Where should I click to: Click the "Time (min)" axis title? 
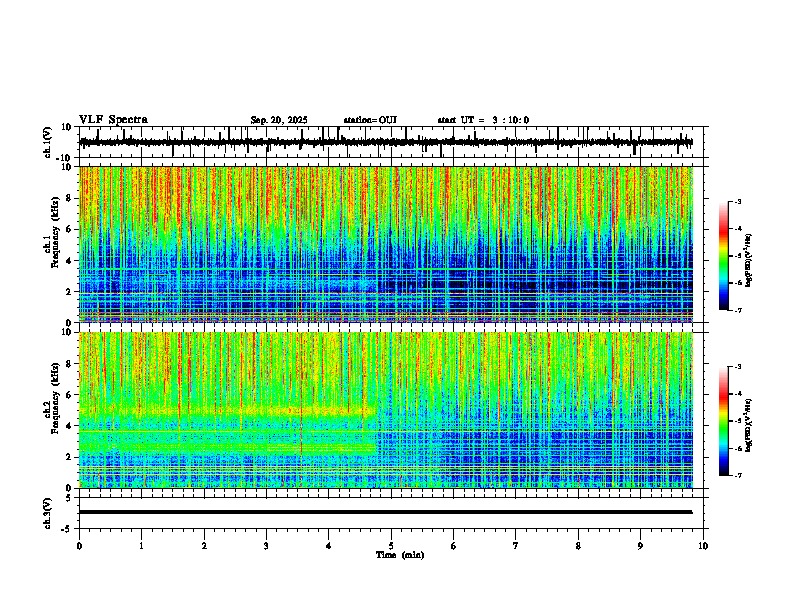[x=400, y=555]
